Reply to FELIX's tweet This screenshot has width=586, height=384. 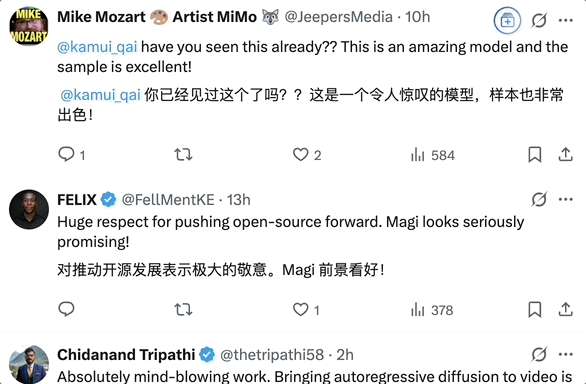pyautogui.click(x=67, y=309)
